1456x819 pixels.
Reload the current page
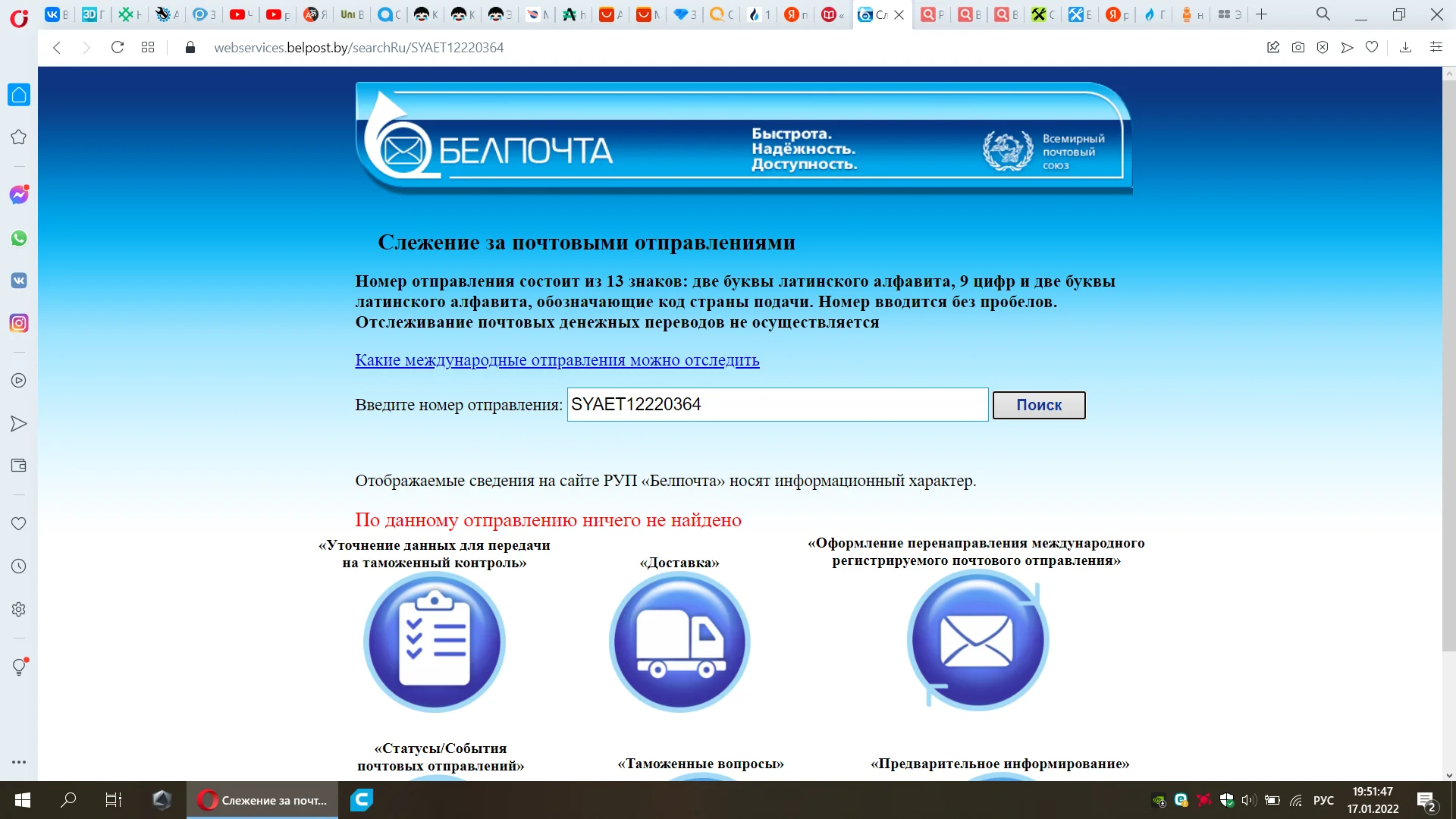pos(117,47)
